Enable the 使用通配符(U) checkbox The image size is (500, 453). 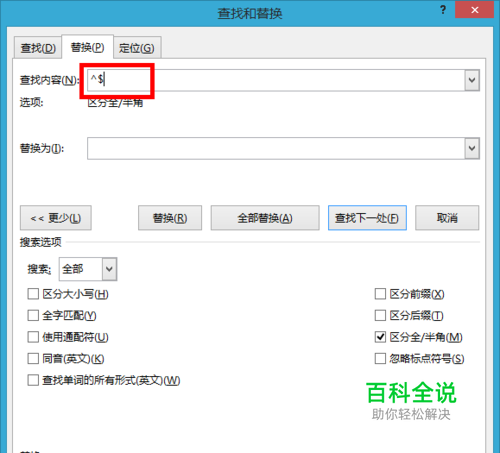tap(33, 337)
